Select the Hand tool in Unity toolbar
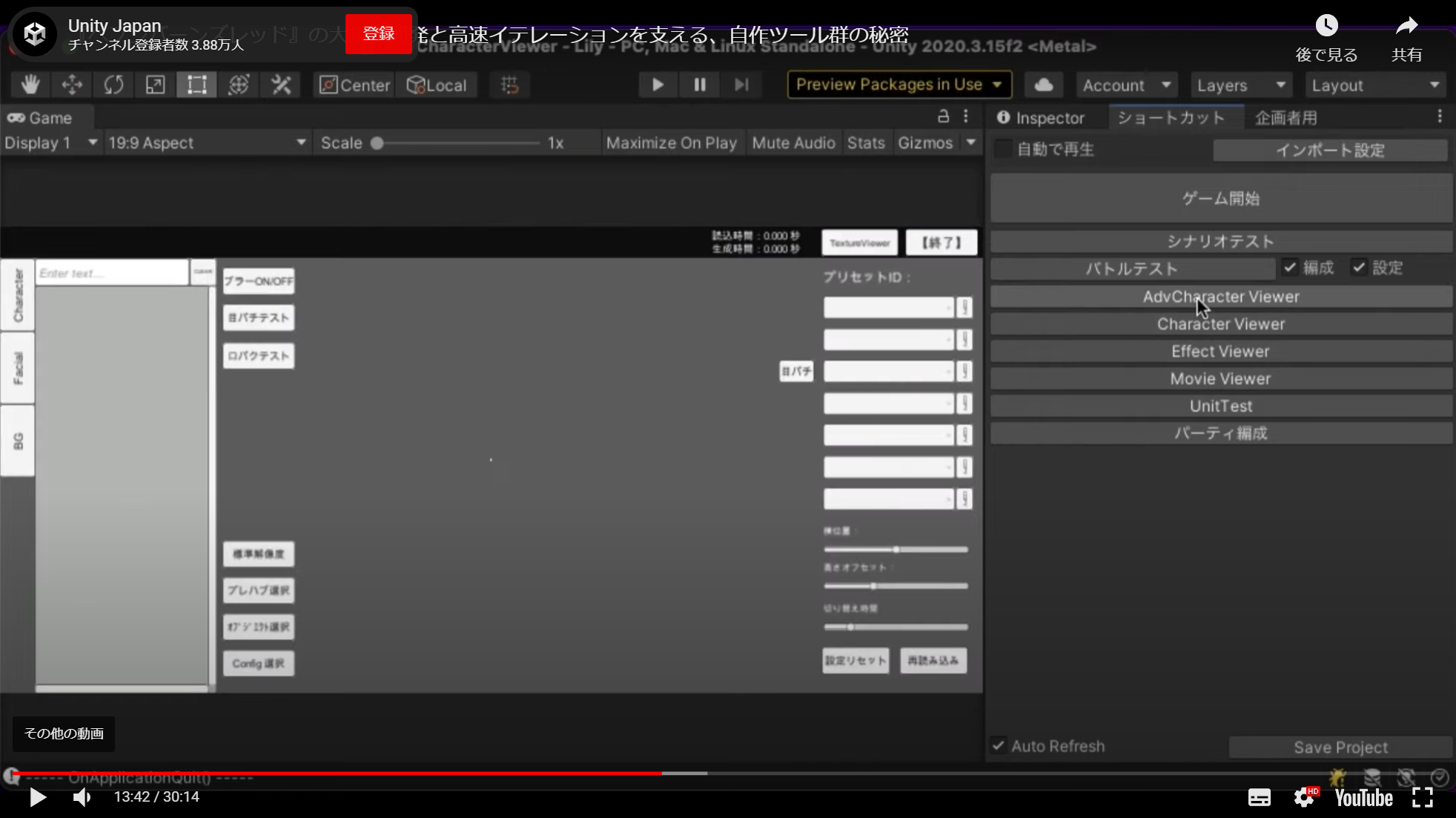Viewport: 1456px width, 818px height. [x=30, y=85]
